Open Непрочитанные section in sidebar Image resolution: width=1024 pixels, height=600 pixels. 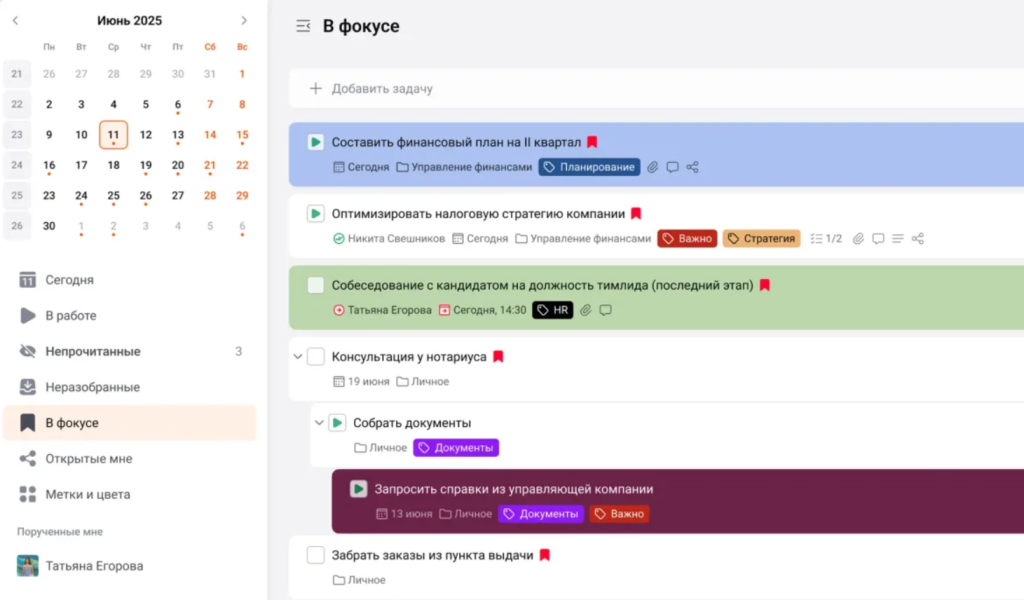coord(130,351)
